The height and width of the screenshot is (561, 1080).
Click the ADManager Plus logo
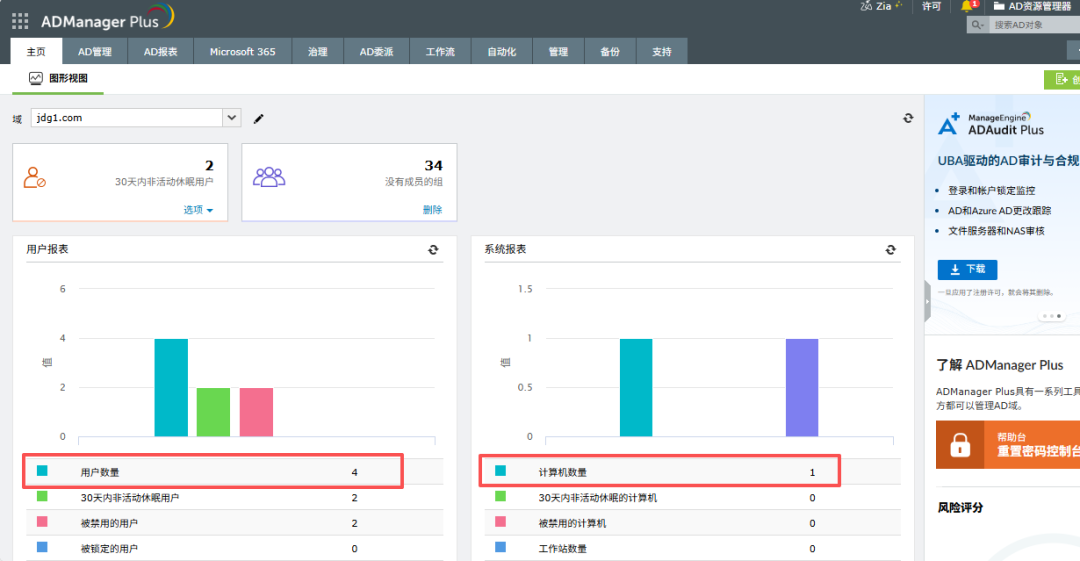(x=107, y=18)
